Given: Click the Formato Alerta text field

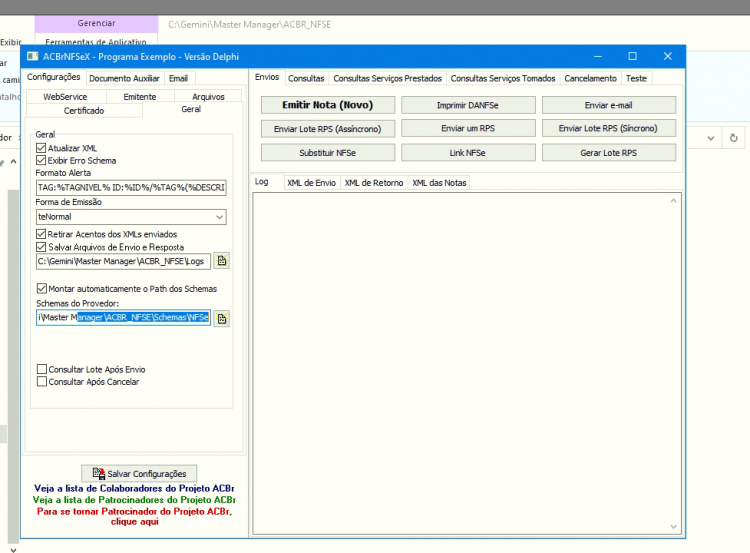Looking at the screenshot, I should [131, 188].
